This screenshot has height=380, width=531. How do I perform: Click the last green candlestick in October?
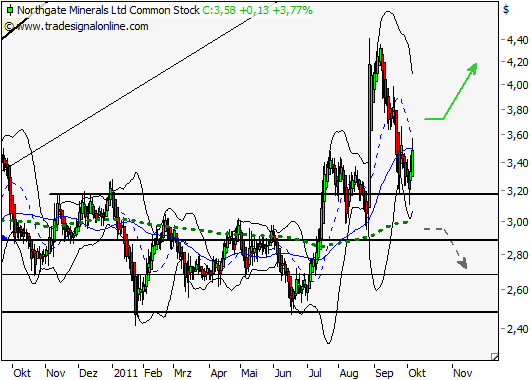[x=413, y=163]
